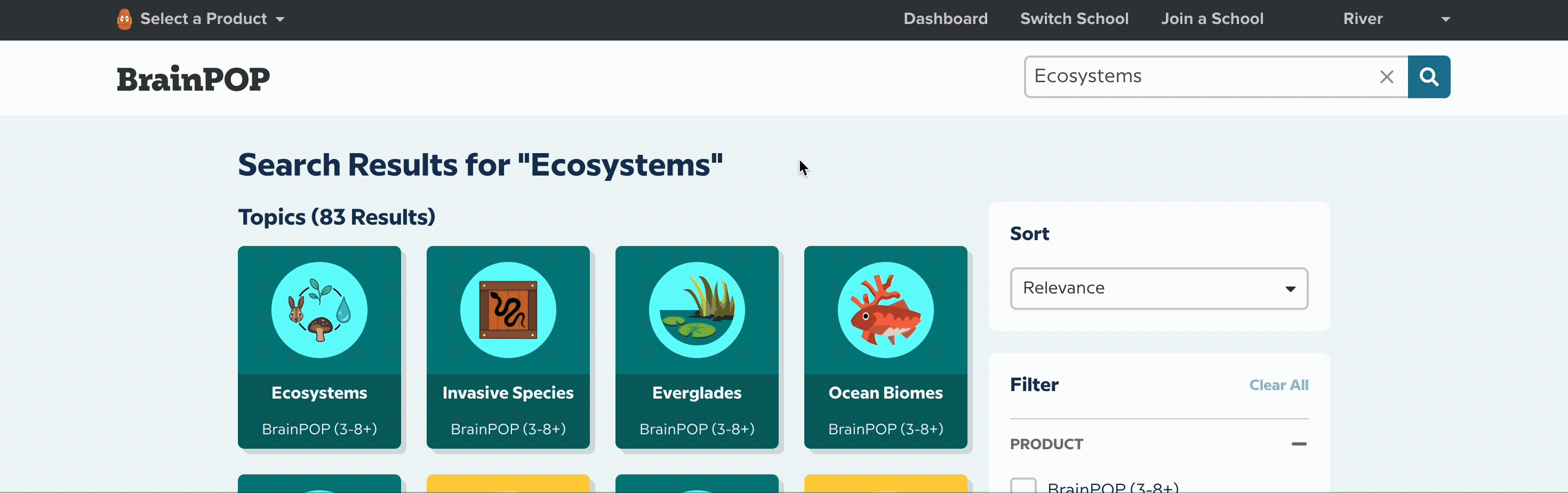Viewport: 1568px width, 493px height.
Task: Click "BrainPOP (3-8+)" under Ecosystems
Action: pyautogui.click(x=319, y=429)
